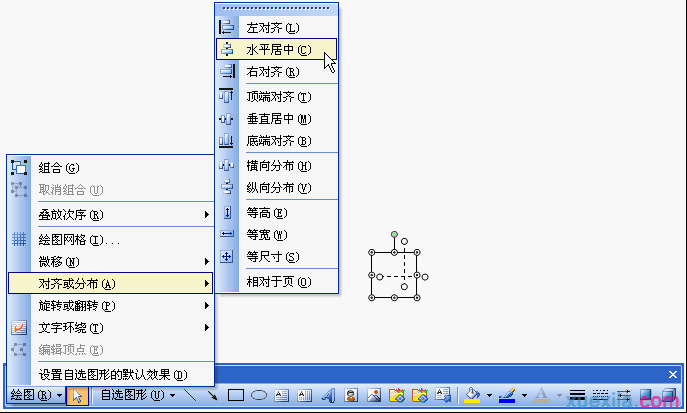
Task: Expand 微移 (N) nudge submenu
Action: [x=110, y=261]
